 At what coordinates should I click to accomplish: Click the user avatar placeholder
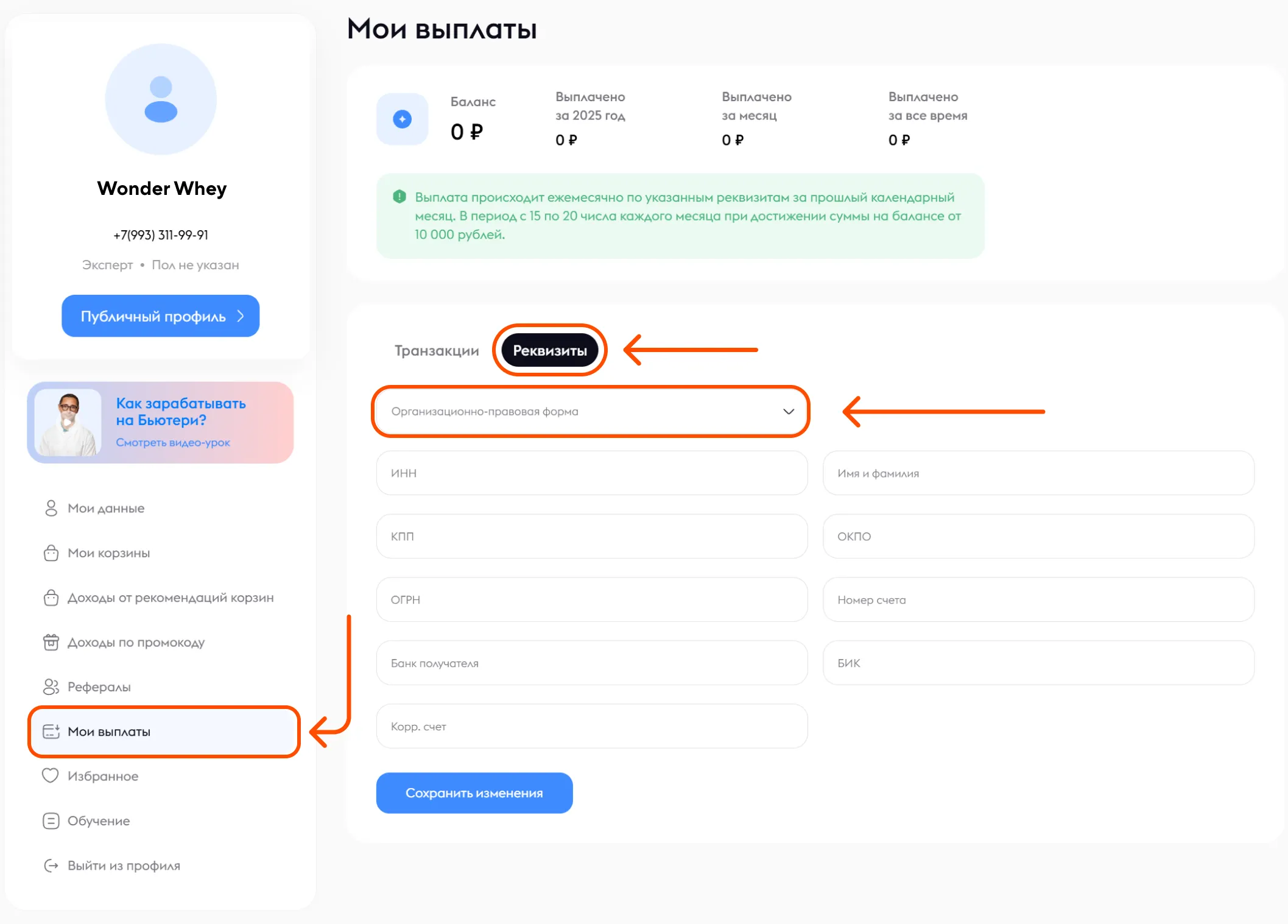[161, 99]
